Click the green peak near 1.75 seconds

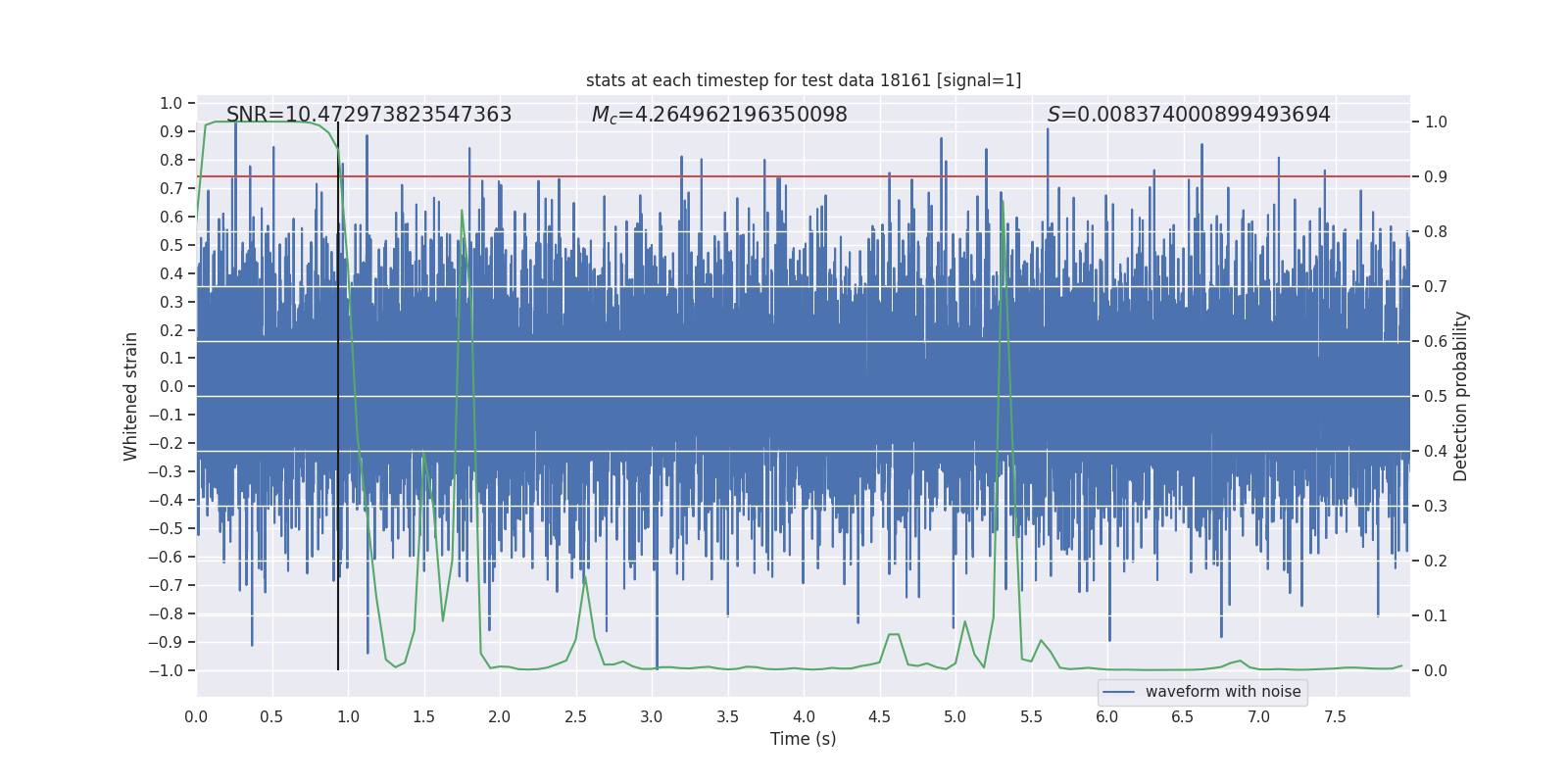(x=462, y=211)
